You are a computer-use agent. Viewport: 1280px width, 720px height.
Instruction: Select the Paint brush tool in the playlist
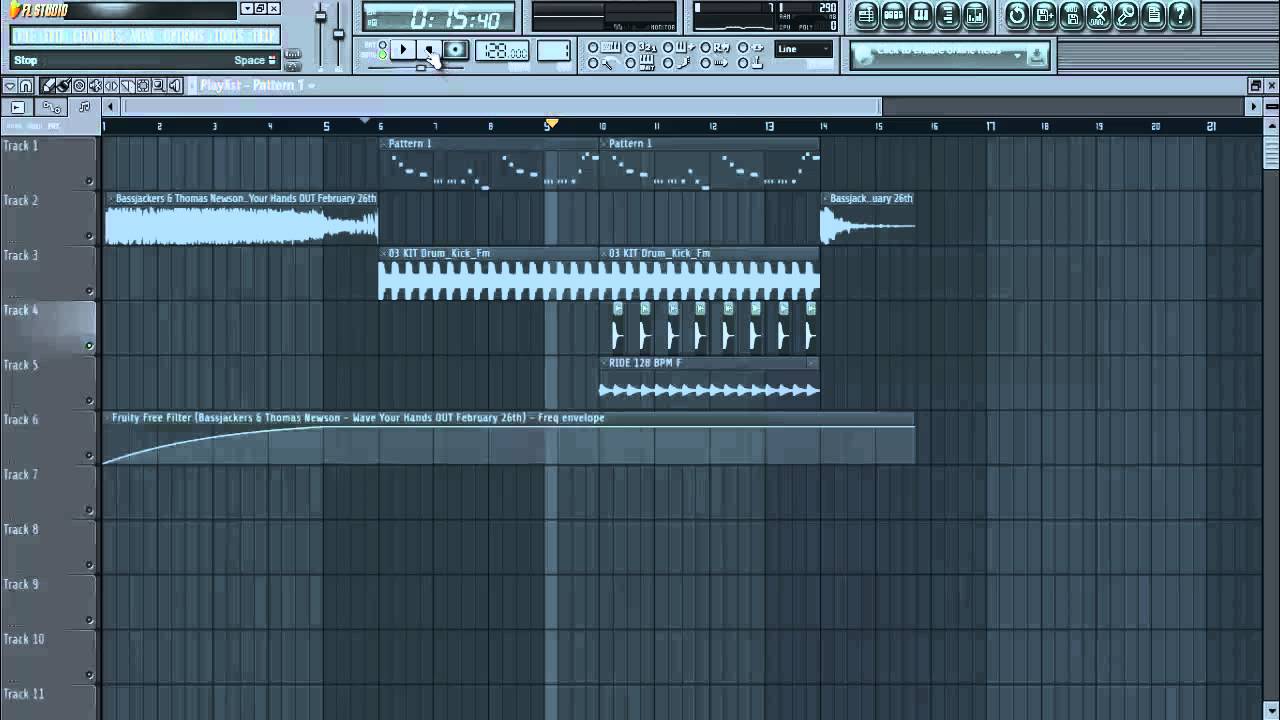tap(64, 86)
